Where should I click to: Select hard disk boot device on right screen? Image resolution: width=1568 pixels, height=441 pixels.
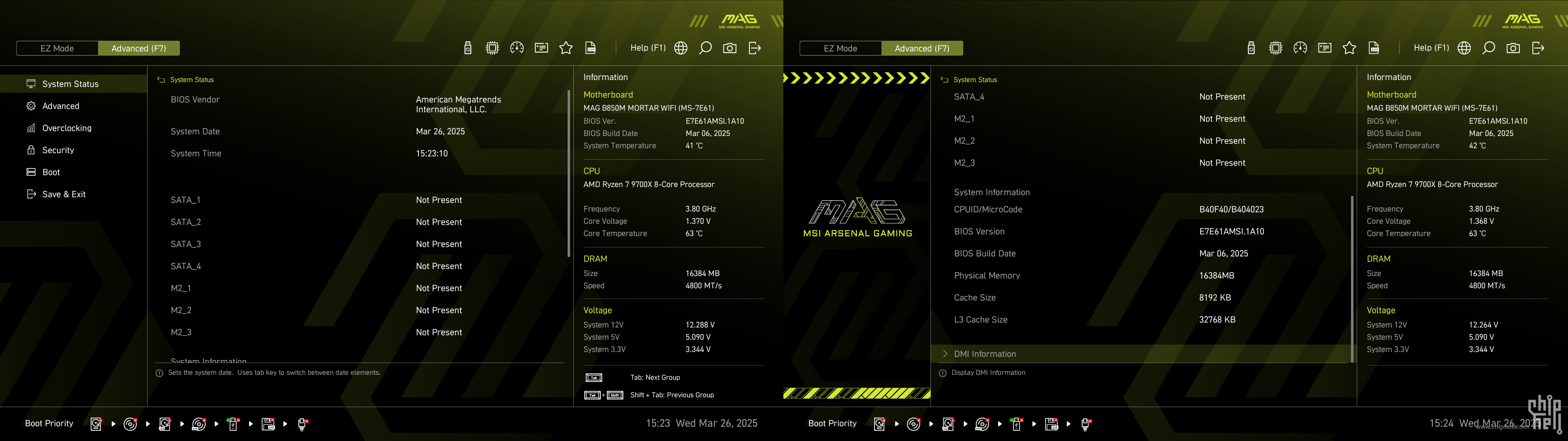(x=879, y=424)
